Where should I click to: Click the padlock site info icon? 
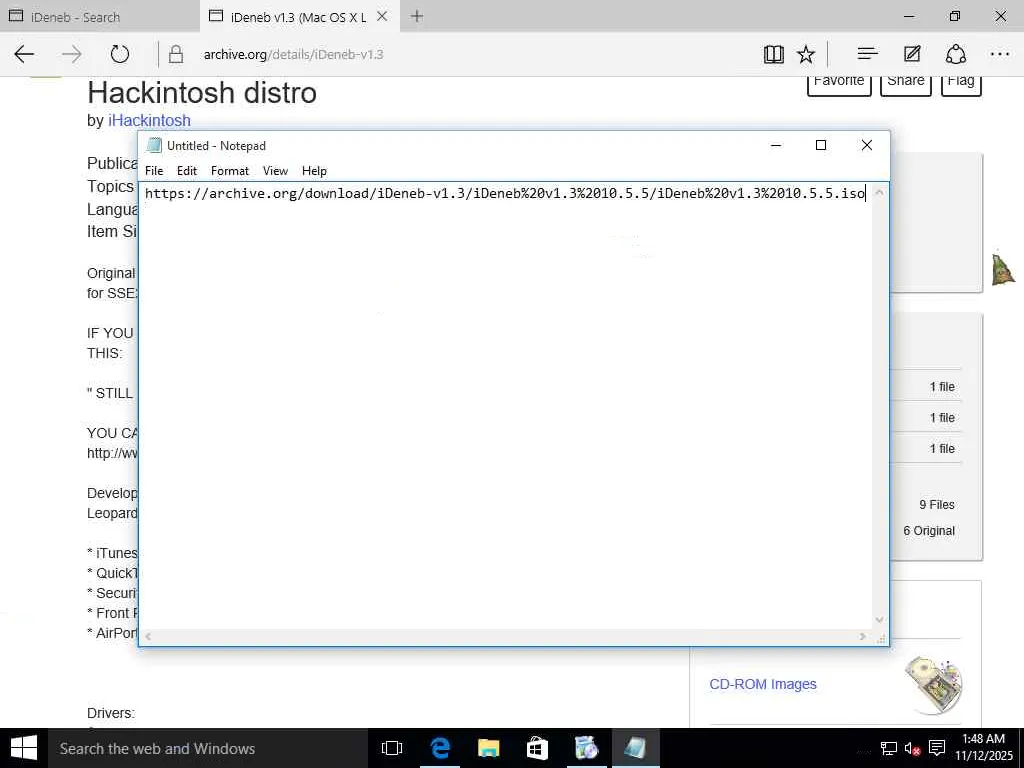pyautogui.click(x=176, y=54)
